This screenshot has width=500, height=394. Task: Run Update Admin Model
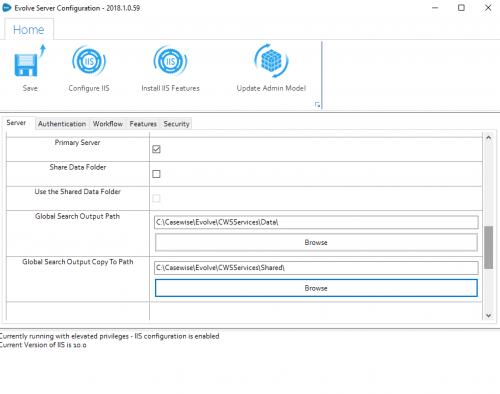[x=271, y=61]
